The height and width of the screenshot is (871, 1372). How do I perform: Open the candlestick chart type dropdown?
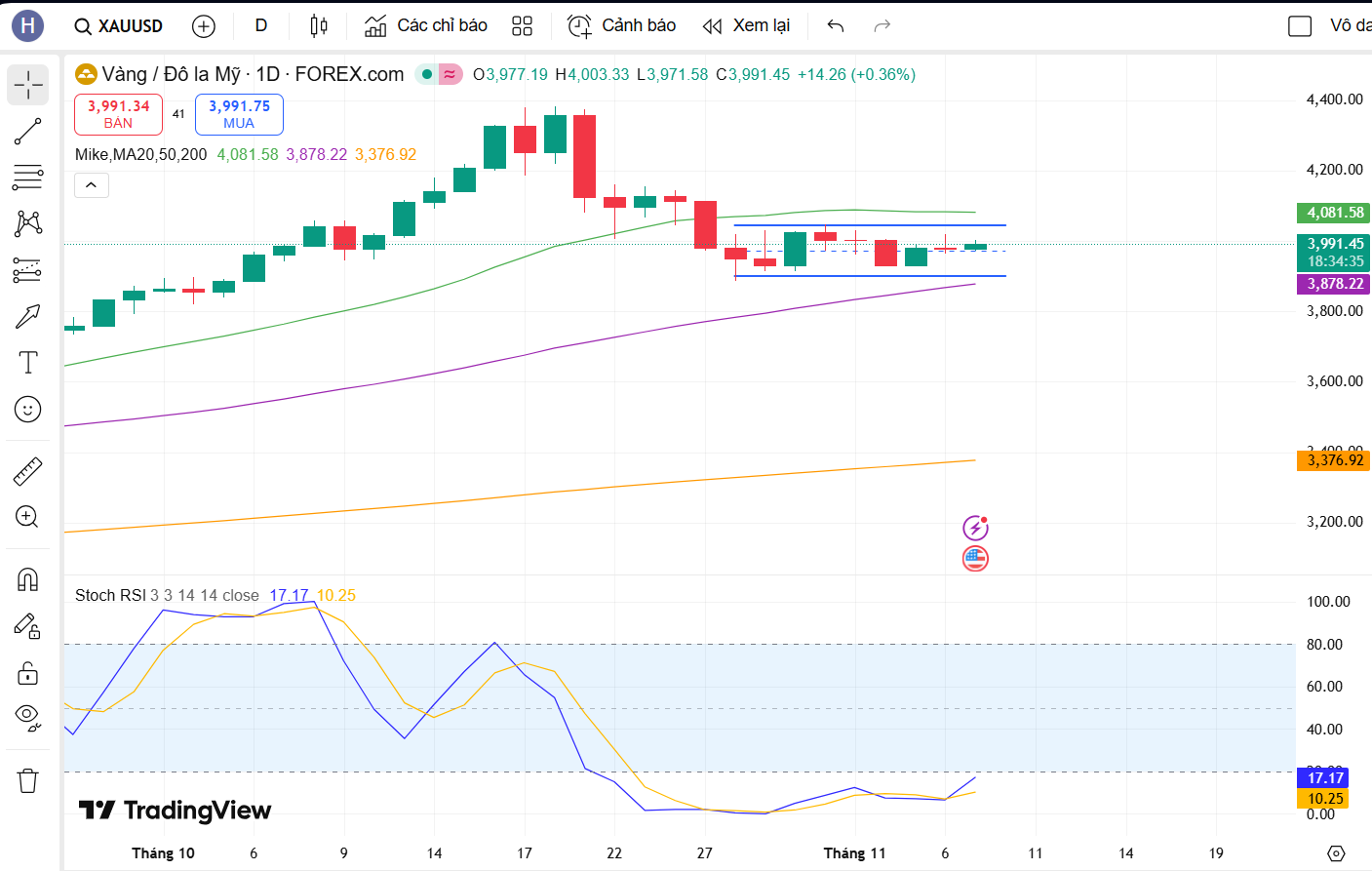pos(319,25)
